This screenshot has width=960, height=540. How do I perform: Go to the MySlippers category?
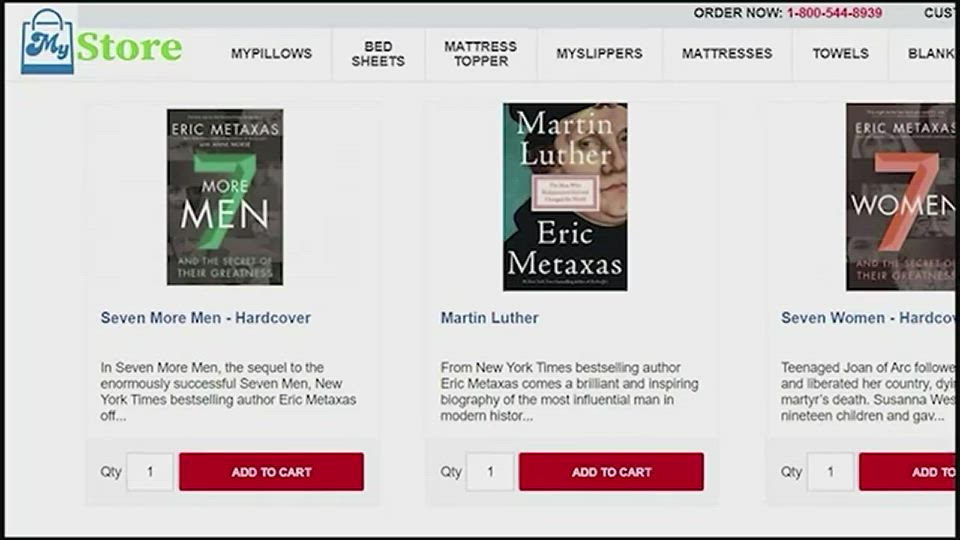[x=599, y=54]
